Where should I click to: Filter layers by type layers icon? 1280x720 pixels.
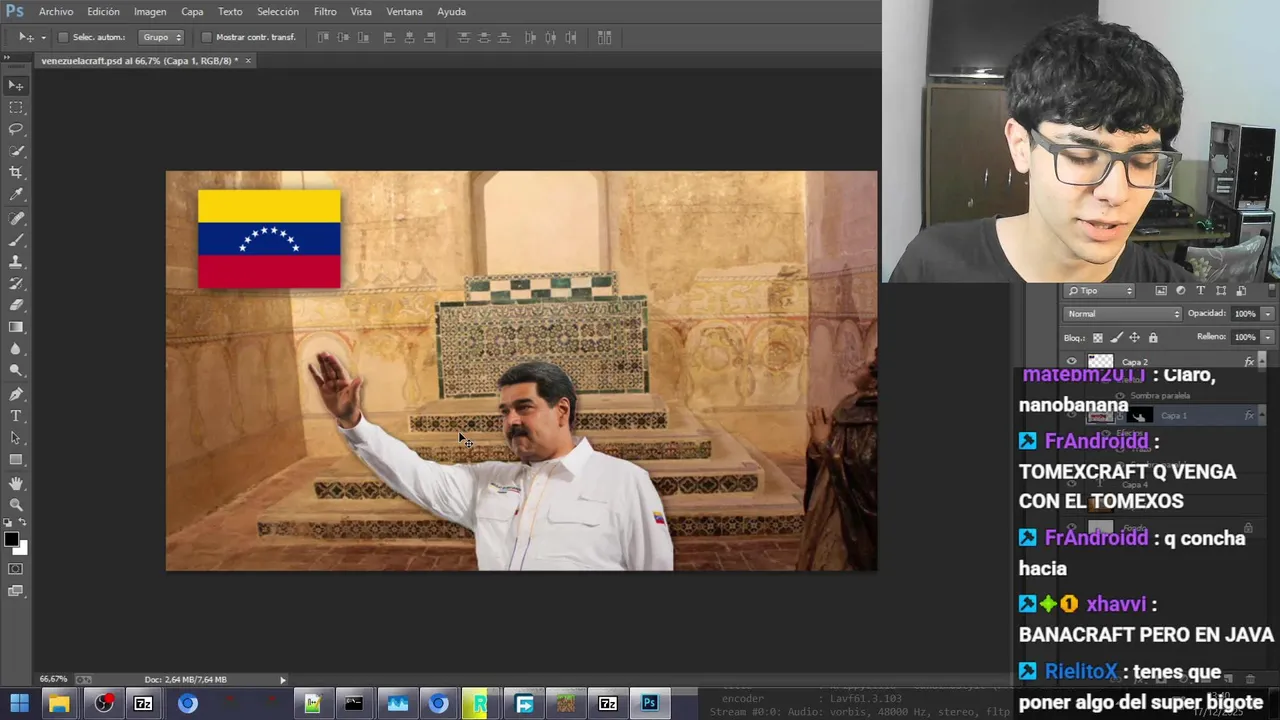[x=1201, y=291]
